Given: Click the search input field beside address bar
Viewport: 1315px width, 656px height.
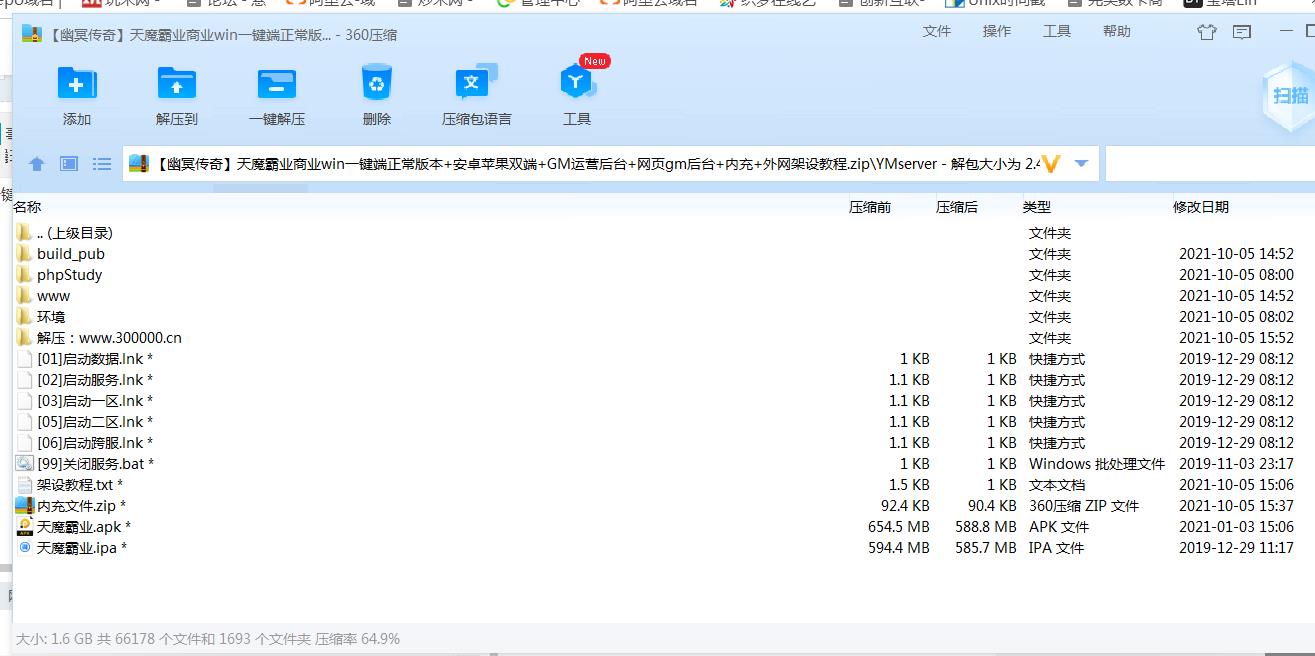Looking at the screenshot, I should point(1210,164).
